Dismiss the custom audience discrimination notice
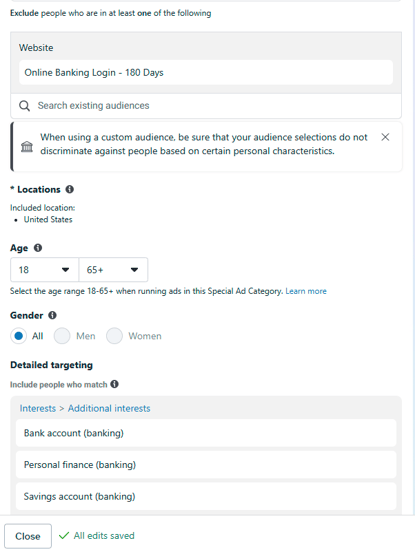 (385, 137)
